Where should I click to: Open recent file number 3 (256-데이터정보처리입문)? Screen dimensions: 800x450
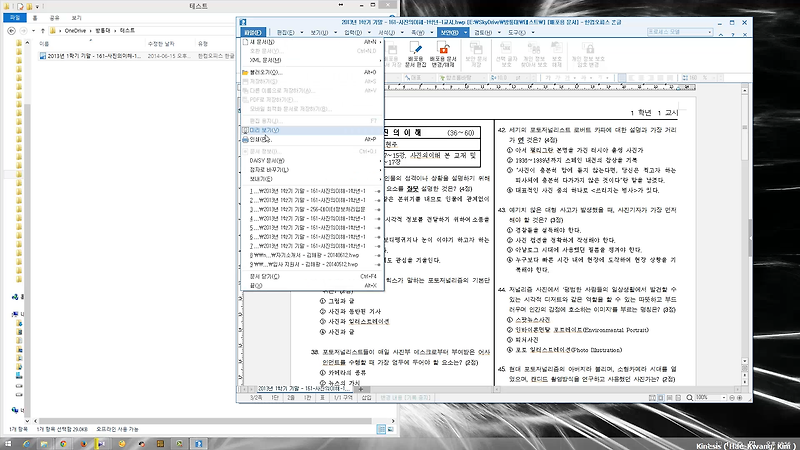point(312,209)
